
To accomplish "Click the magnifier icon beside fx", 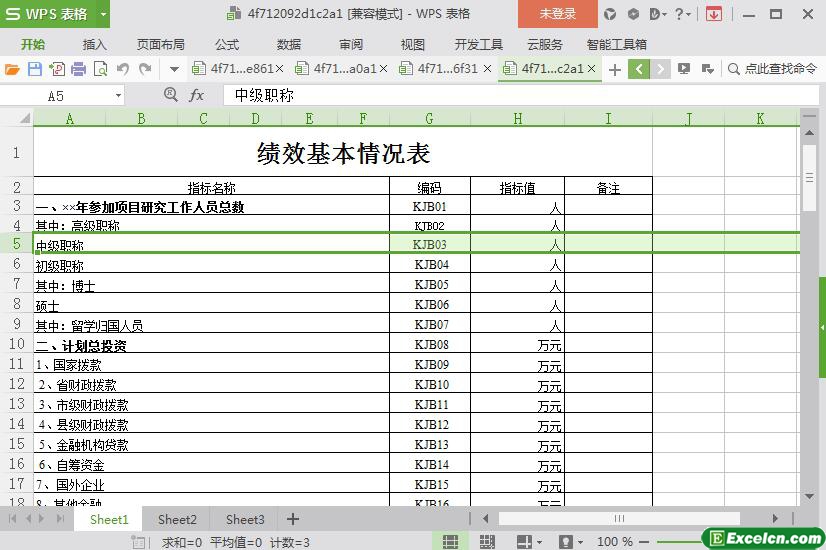I will pos(171,95).
